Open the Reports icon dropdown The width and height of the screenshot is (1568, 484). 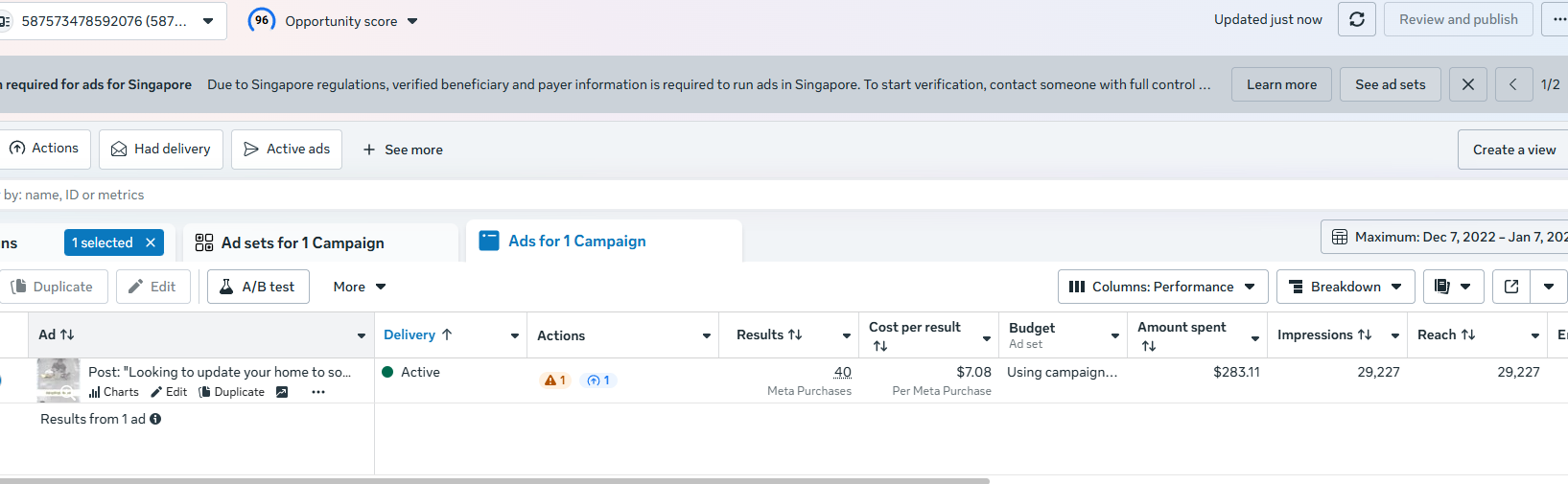(x=1453, y=287)
